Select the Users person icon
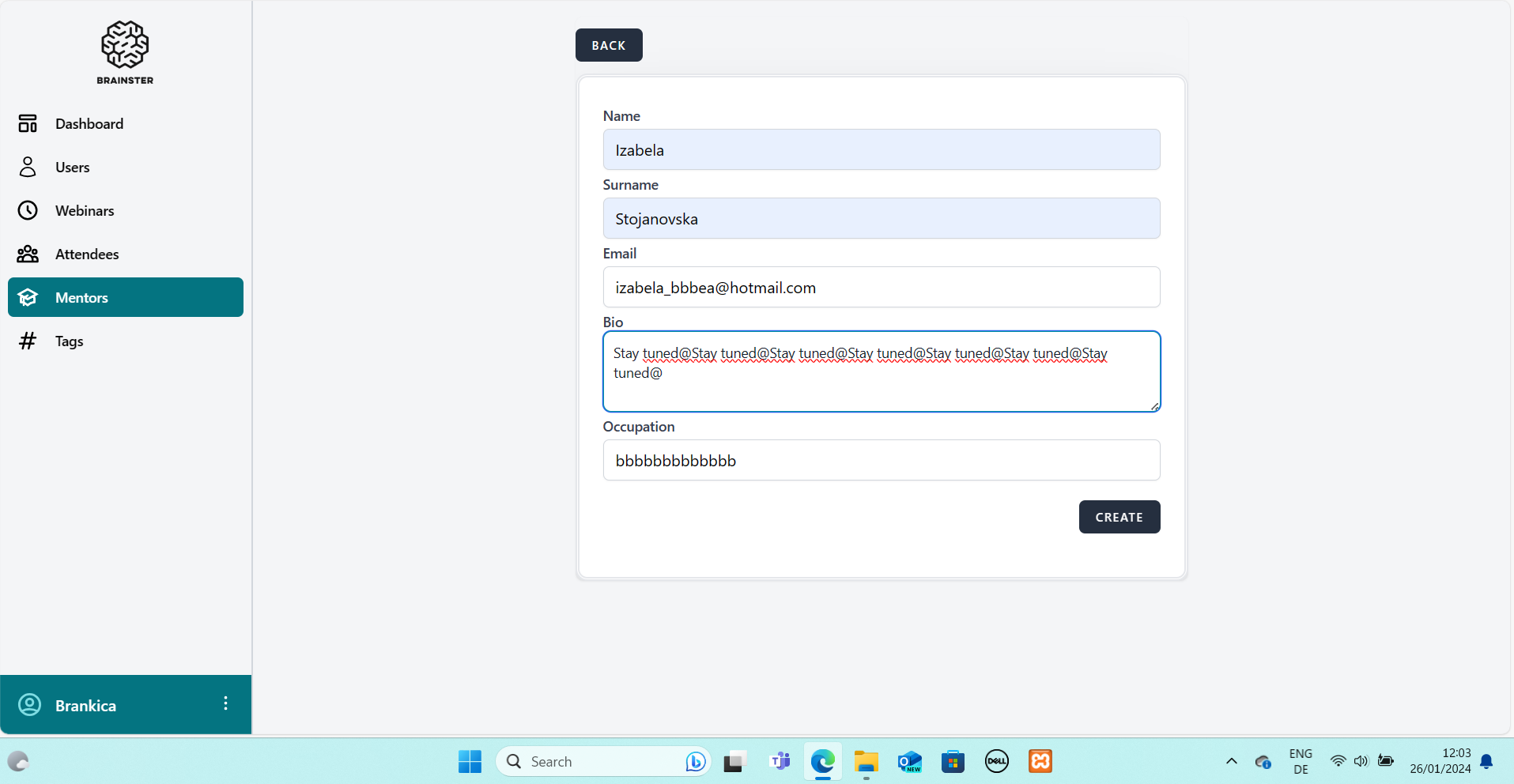 point(28,167)
